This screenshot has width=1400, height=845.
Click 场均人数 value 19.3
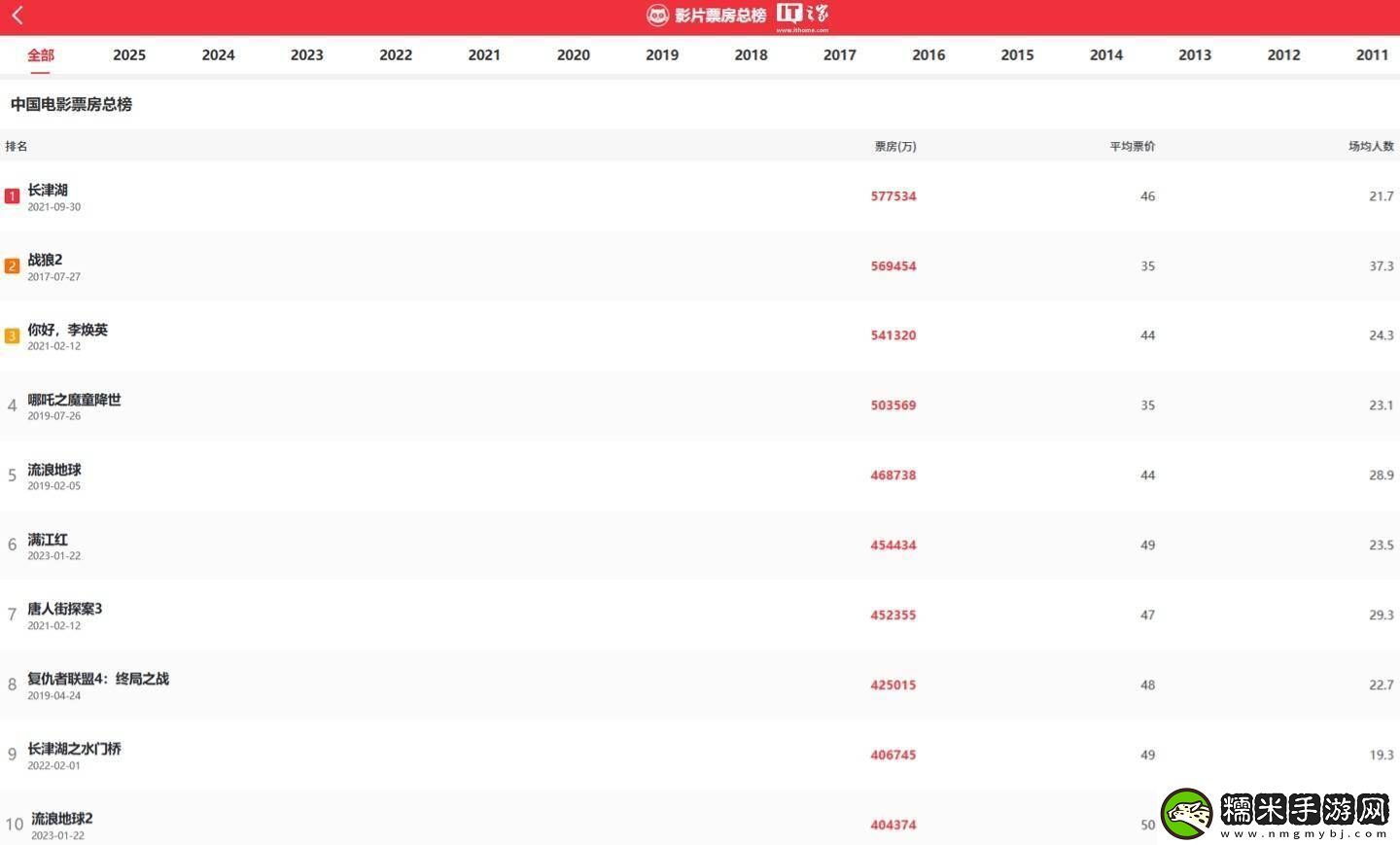[1382, 756]
